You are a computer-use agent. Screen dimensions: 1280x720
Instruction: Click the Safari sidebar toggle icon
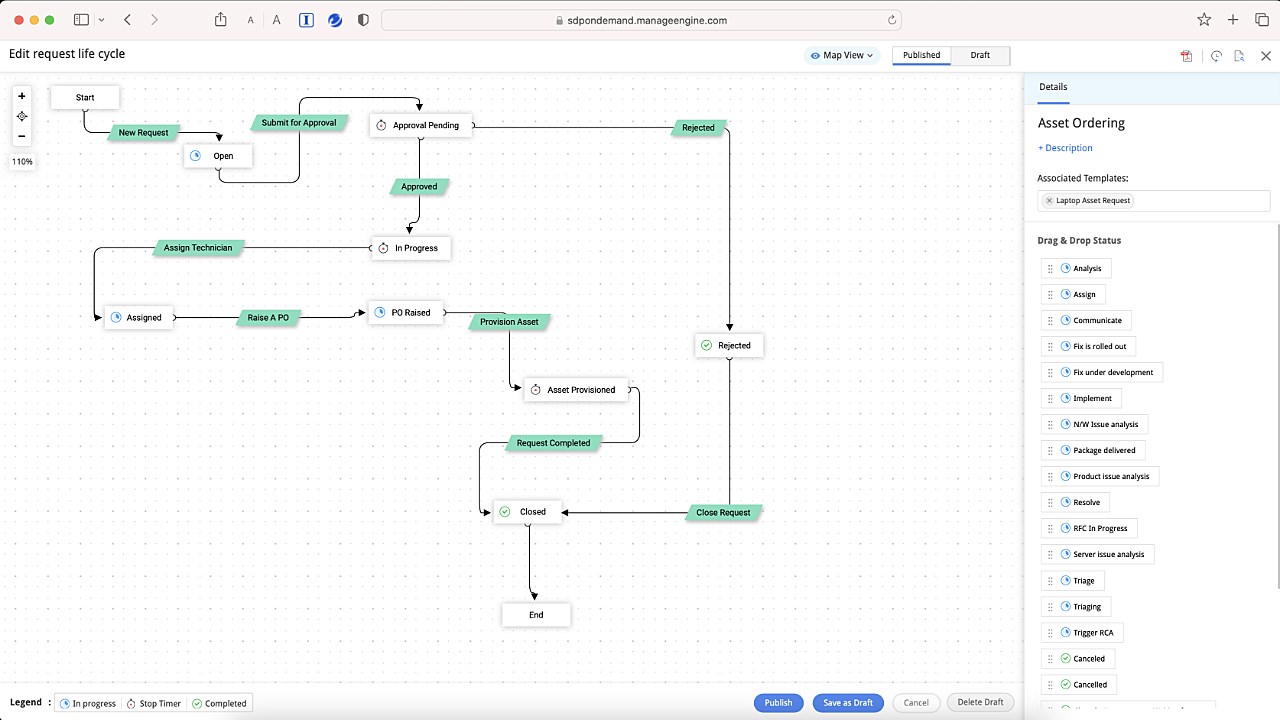coord(82,20)
